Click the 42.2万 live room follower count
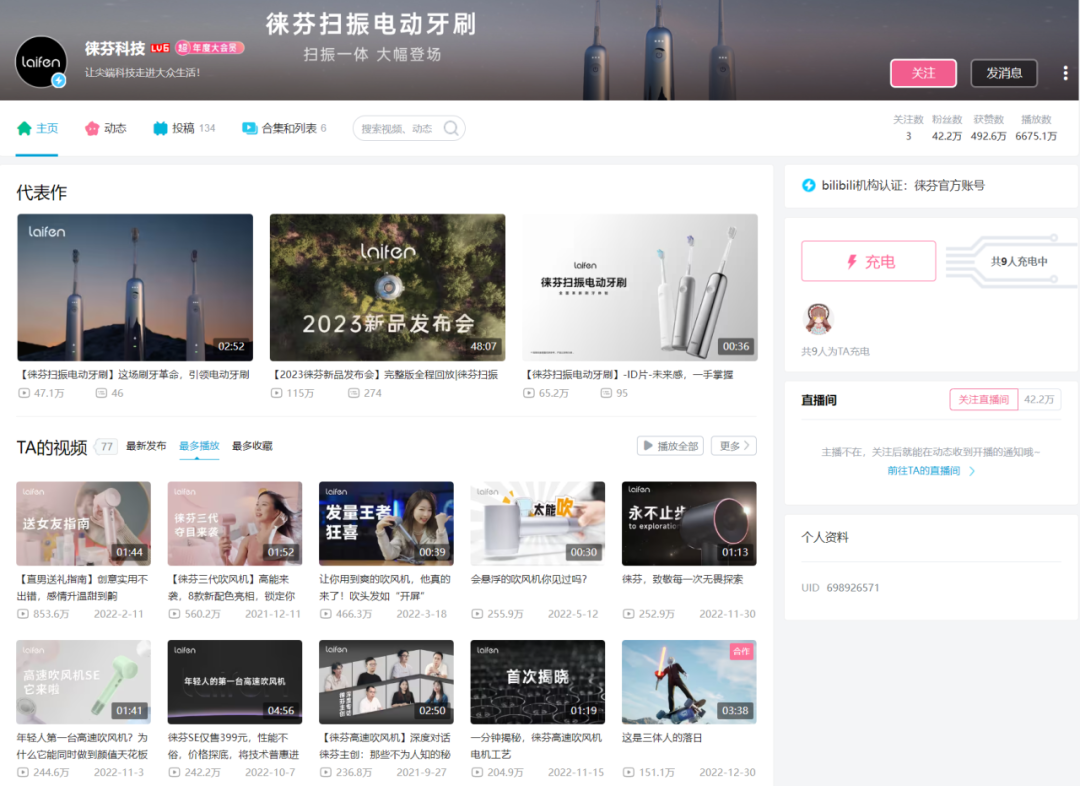This screenshot has width=1080, height=786. [x=1039, y=400]
